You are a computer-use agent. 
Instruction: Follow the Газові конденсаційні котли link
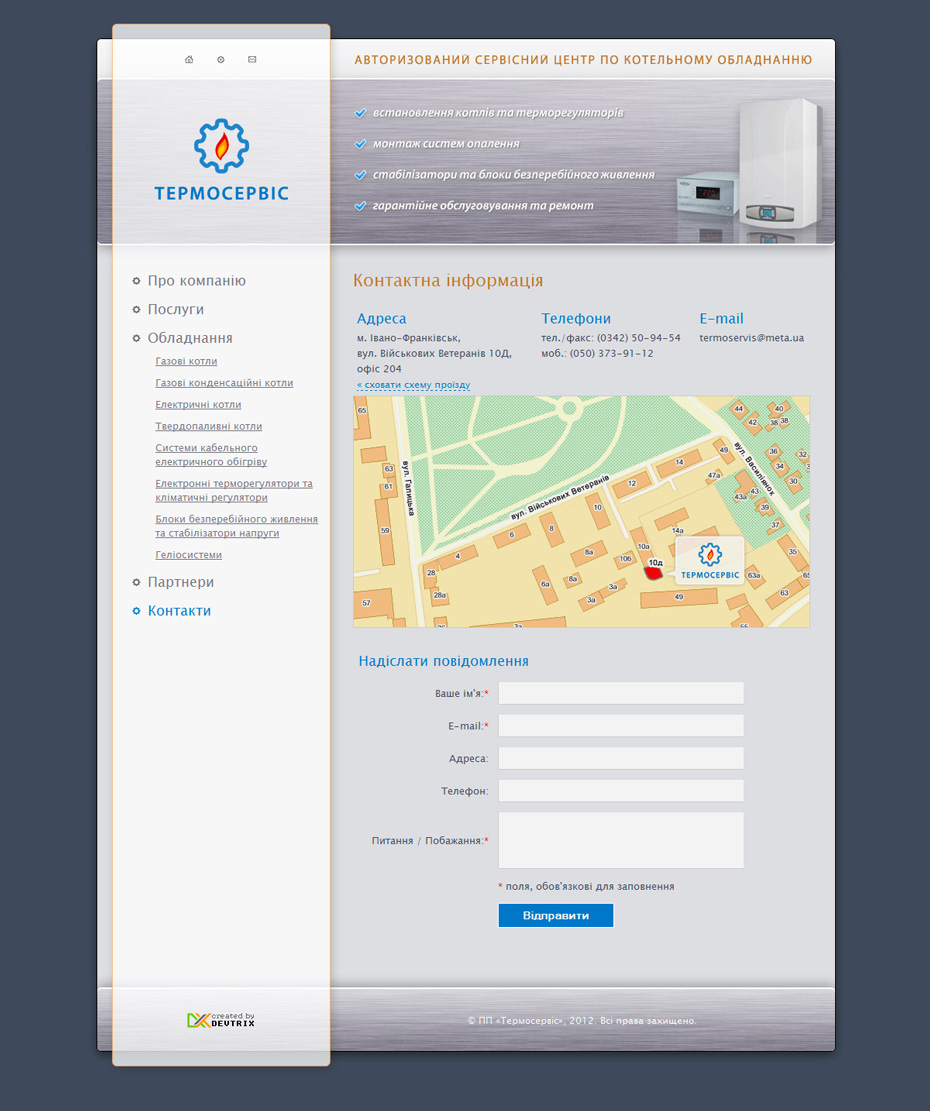click(x=224, y=383)
